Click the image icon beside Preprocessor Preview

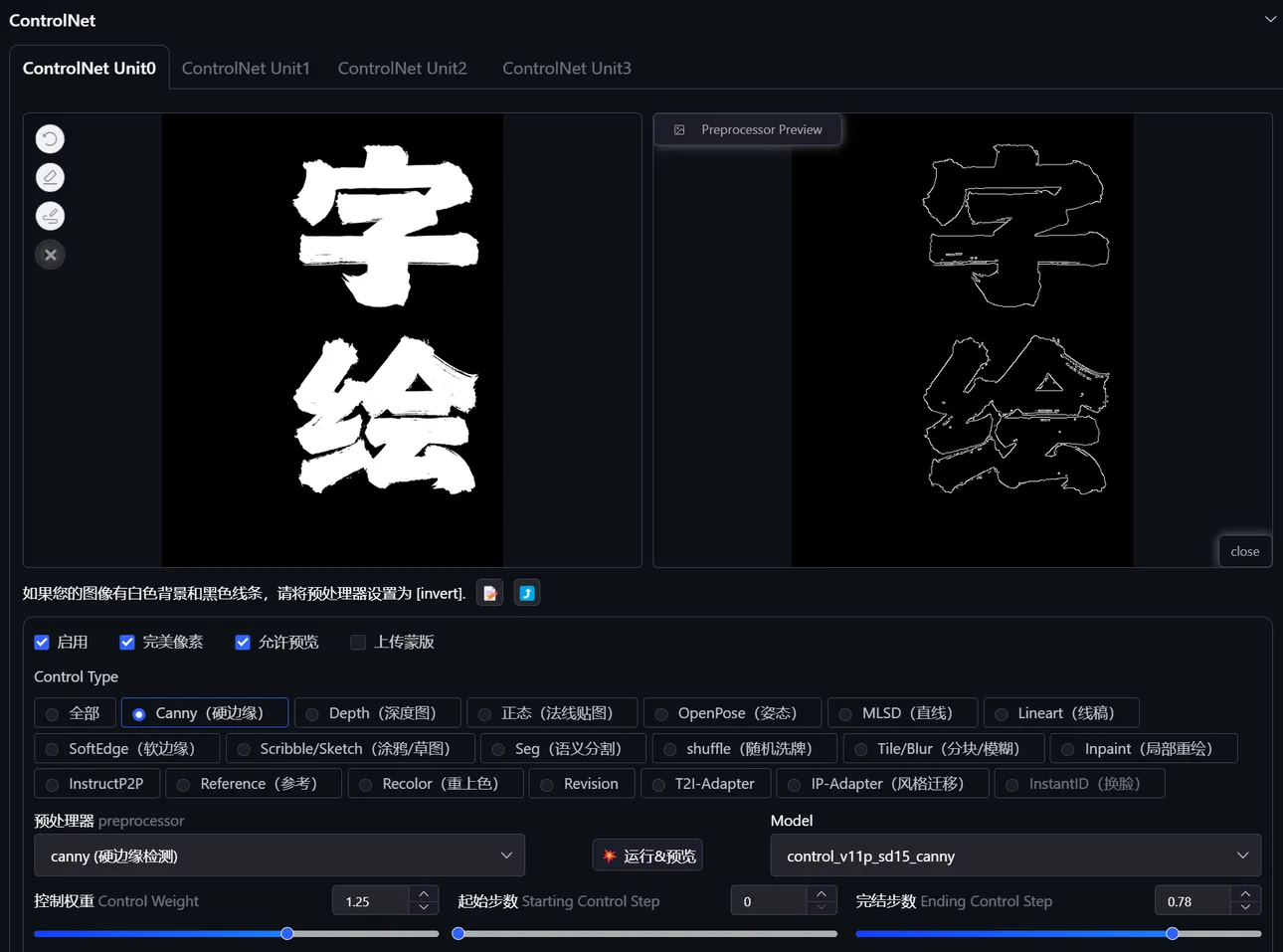[x=679, y=130]
